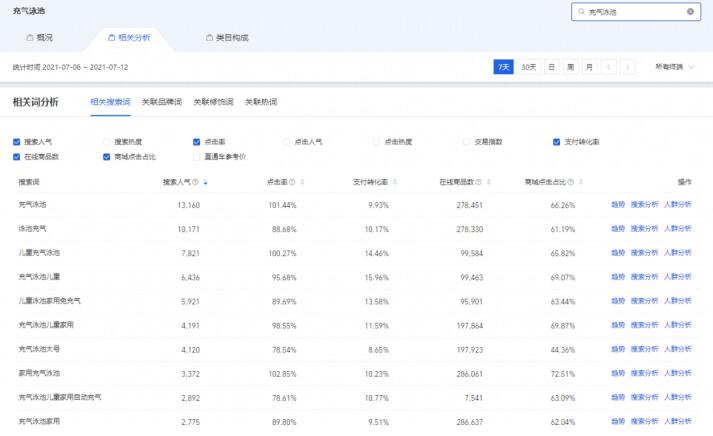Select the 儿童充气泳池 keyword cell

pos(39,253)
